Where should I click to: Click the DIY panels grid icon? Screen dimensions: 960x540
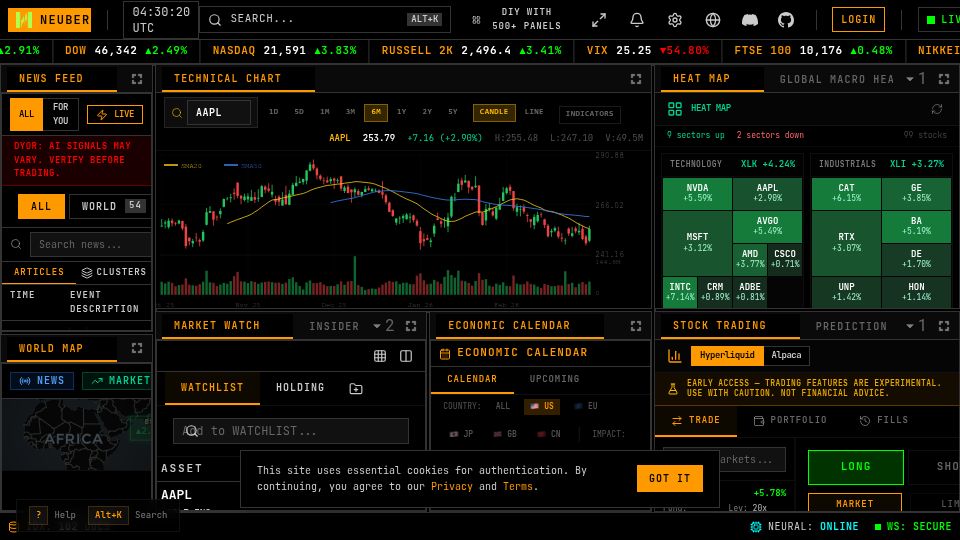coord(476,20)
